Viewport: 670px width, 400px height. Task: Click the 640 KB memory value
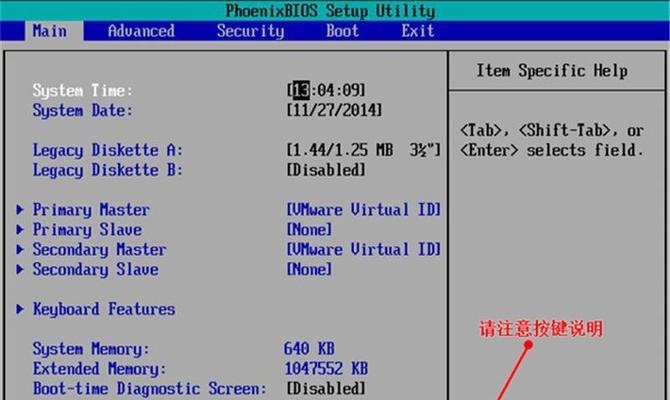click(309, 349)
